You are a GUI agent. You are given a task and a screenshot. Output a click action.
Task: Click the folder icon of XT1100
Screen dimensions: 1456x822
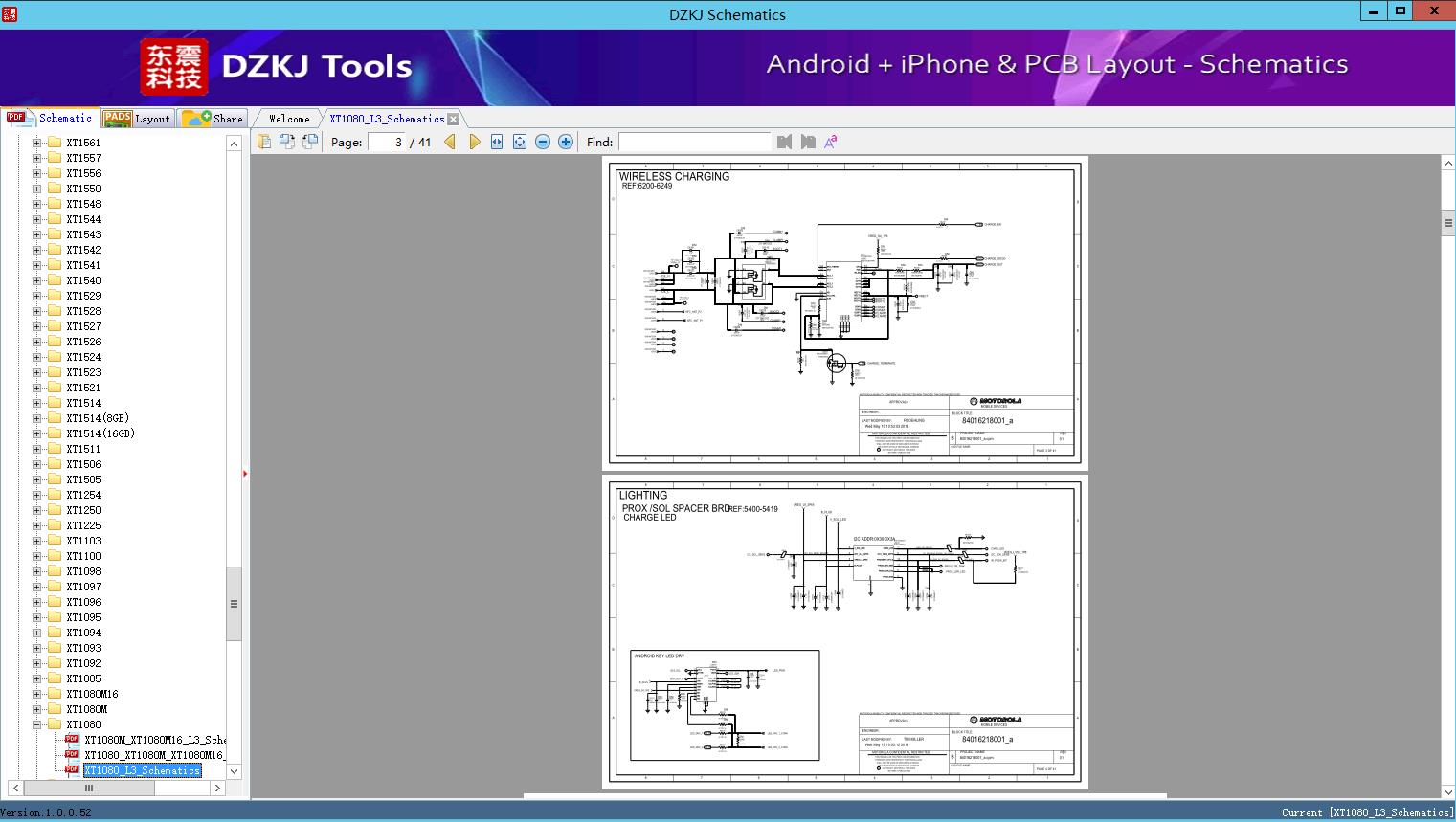55,556
